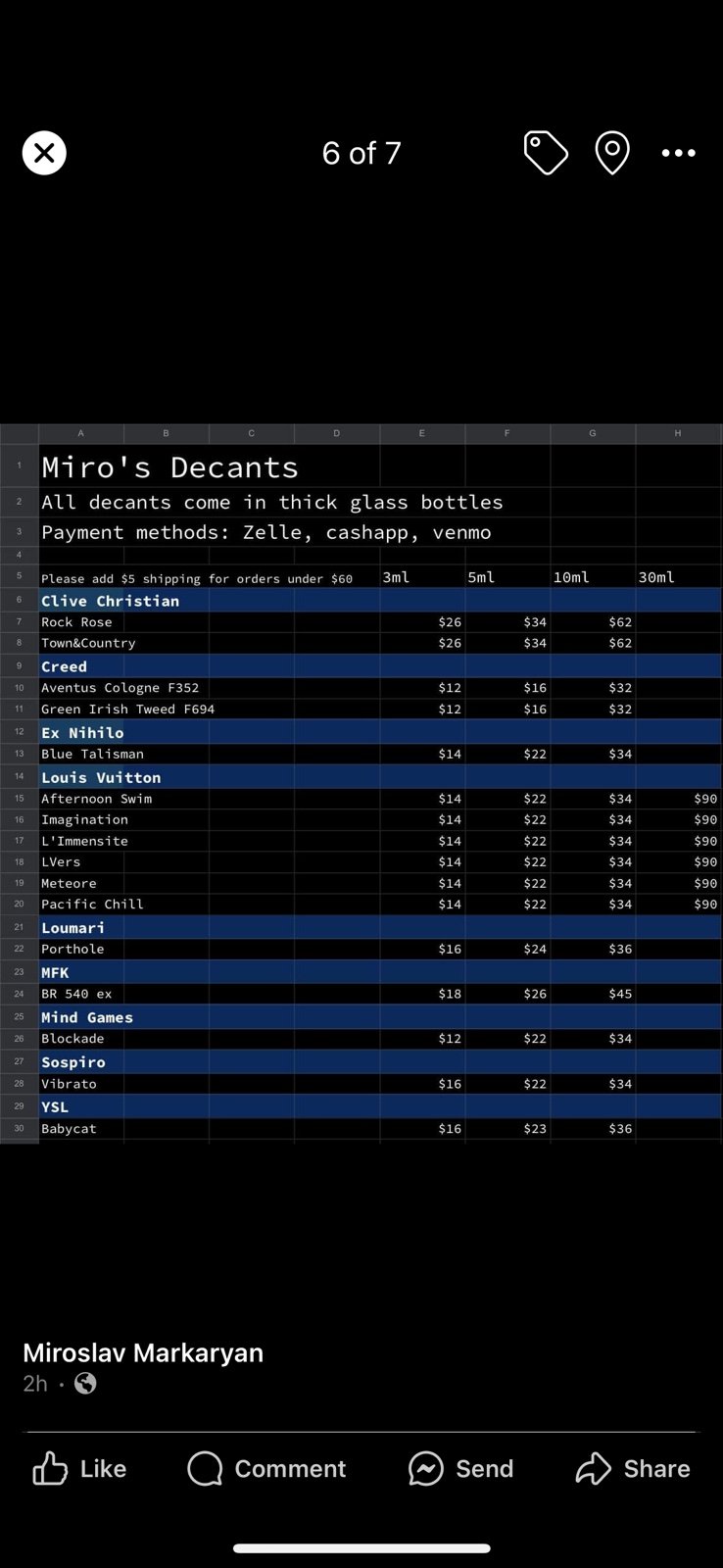The height and width of the screenshot is (1568, 723).
Task: Tap the 'Town&Country' row name
Action: tap(88, 643)
